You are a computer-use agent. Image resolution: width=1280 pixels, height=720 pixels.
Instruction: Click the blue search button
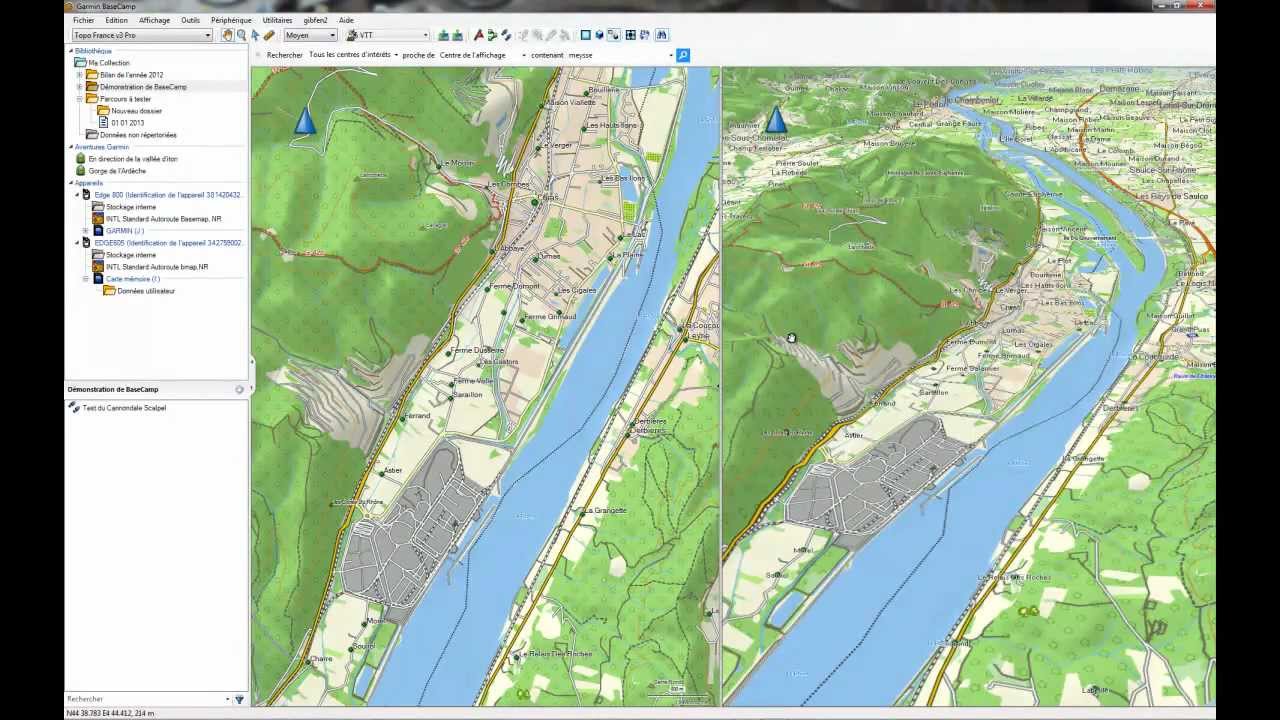pos(683,55)
